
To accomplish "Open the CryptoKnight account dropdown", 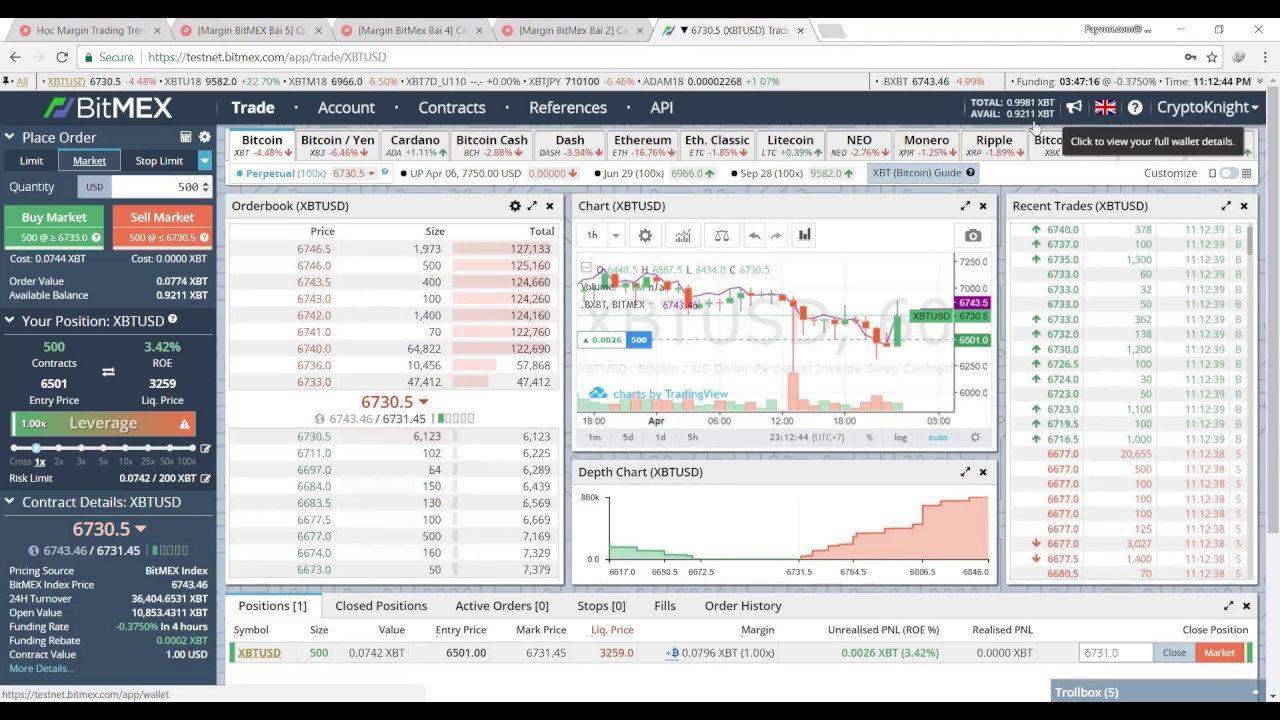I will (1207, 107).
